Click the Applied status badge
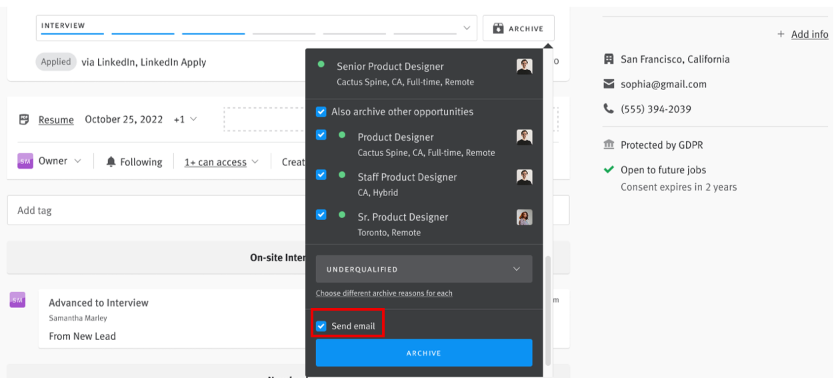The height and width of the screenshot is (378, 834). [56, 62]
